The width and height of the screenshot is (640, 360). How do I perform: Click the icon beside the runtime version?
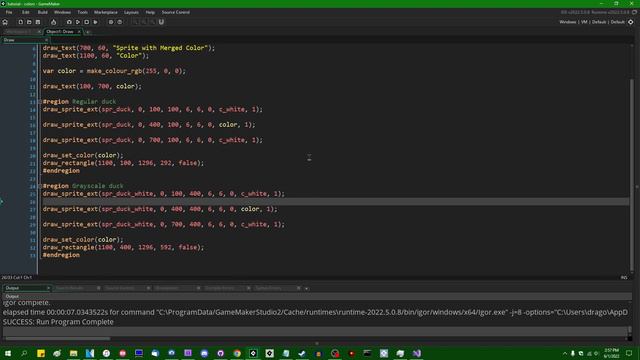click(634, 12)
